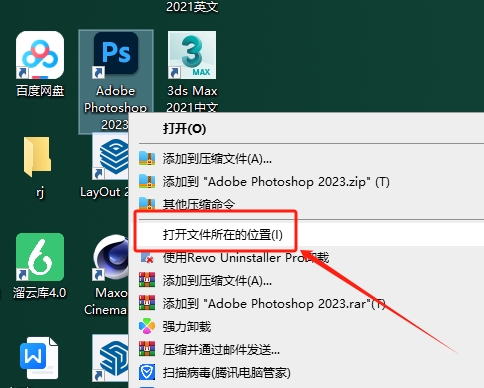Select the 溜云库4.0 desktop icon
Viewport: 484px width, 388px height.
pyautogui.click(x=40, y=257)
